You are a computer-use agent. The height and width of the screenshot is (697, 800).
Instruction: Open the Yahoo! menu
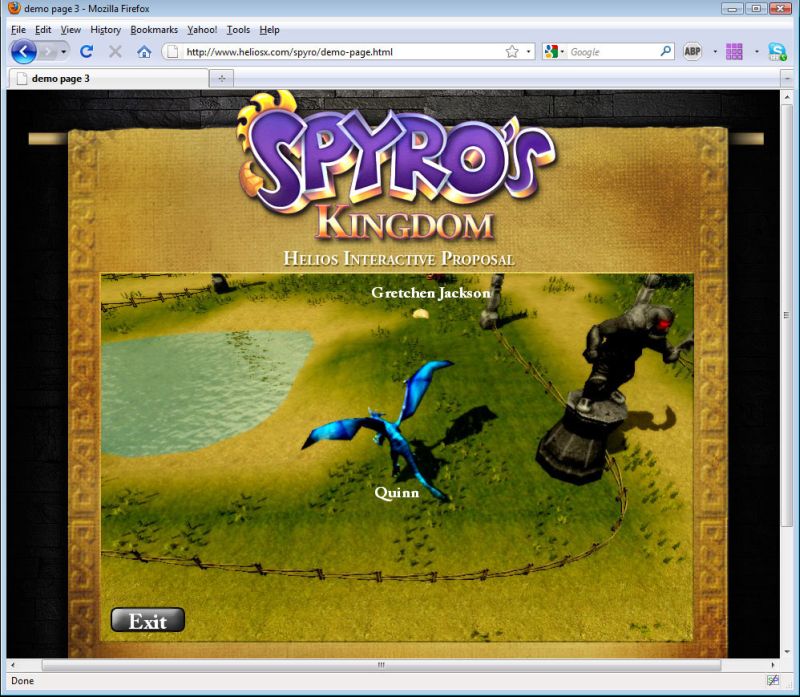point(202,30)
